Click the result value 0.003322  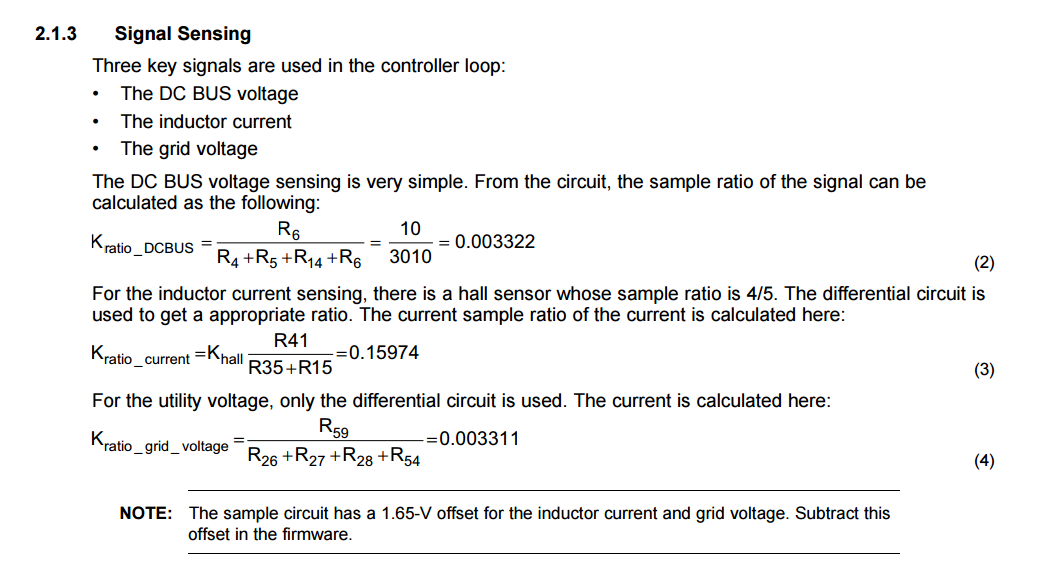(x=494, y=242)
